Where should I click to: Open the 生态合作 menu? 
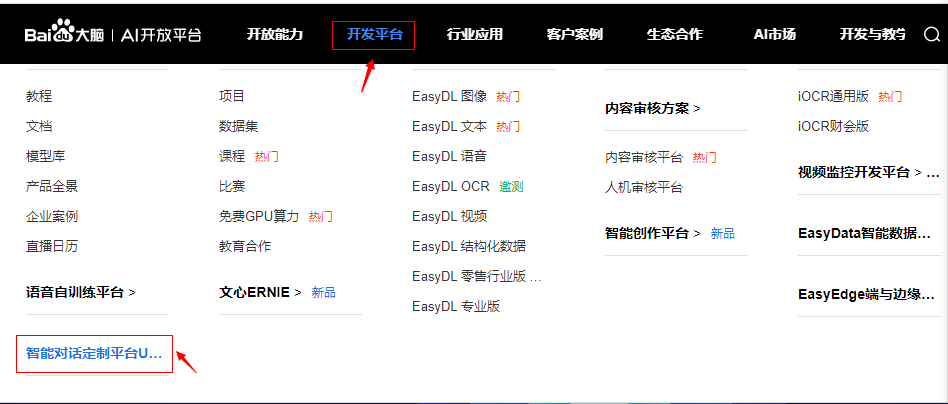tap(675, 34)
